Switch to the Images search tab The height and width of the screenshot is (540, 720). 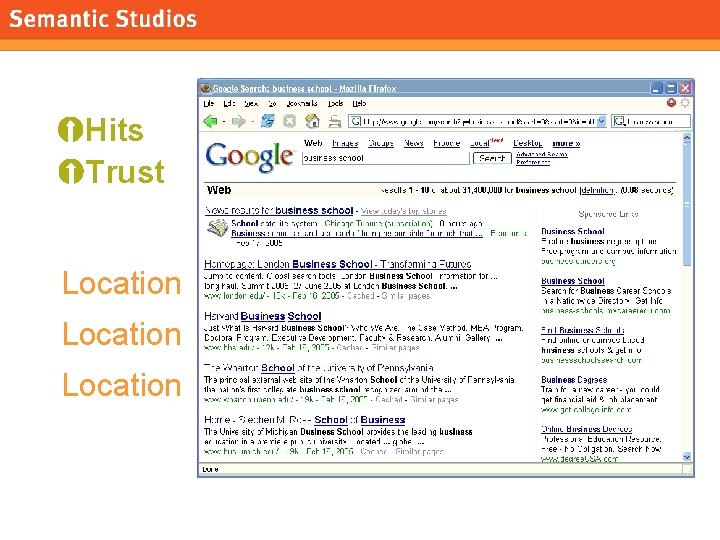point(345,143)
